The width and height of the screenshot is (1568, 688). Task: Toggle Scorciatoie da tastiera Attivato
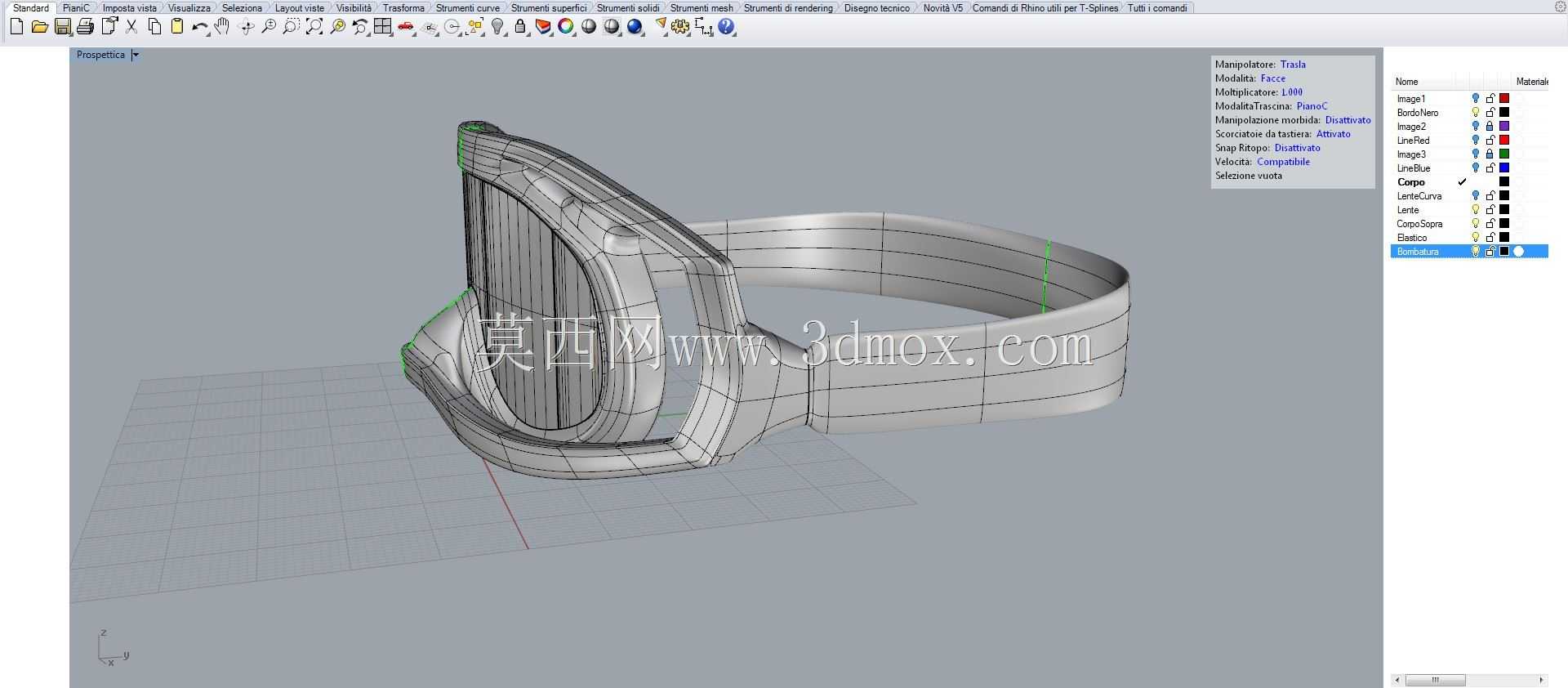click(1333, 134)
